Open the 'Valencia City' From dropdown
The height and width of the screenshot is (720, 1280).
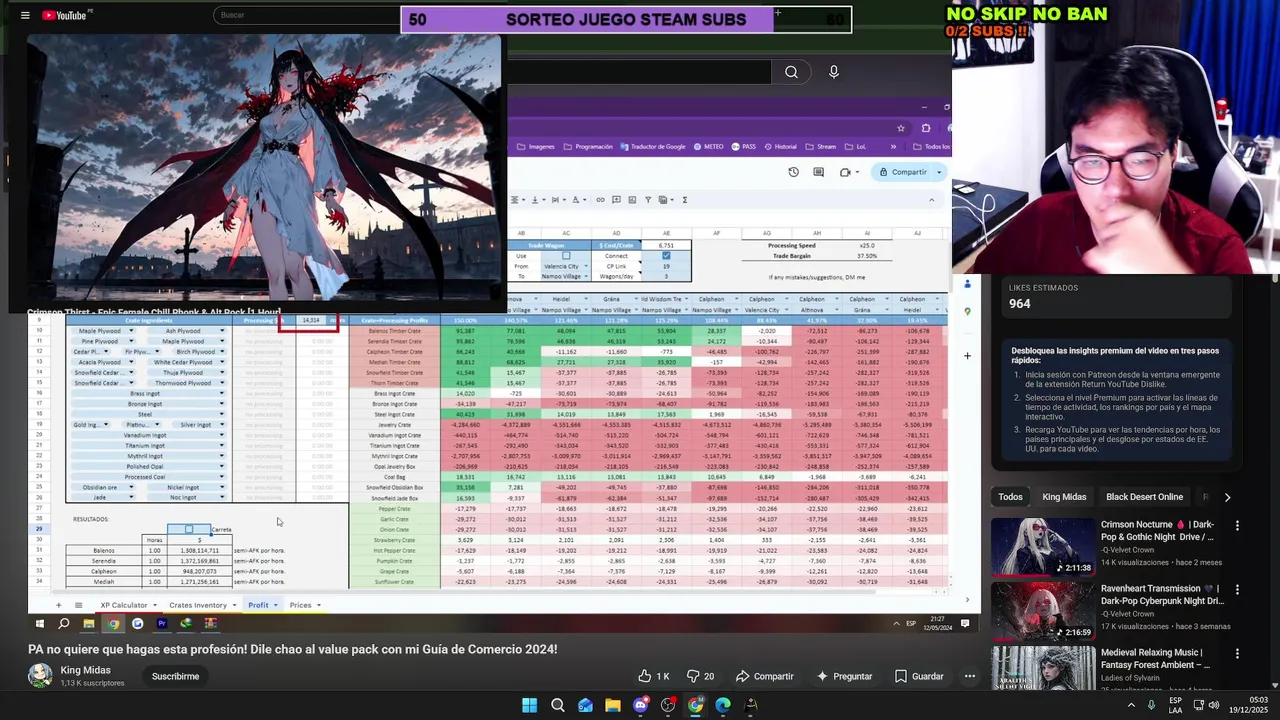click(566, 266)
